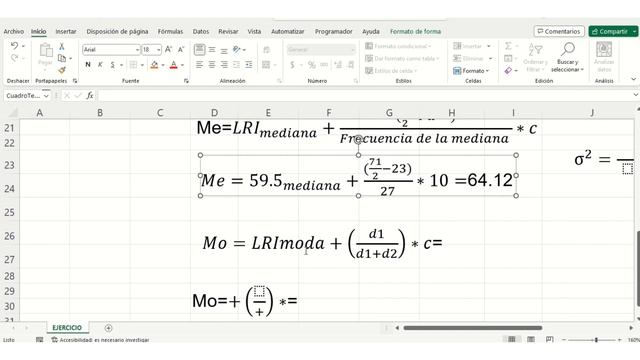Click the macro recording icon in status bar
The image size is (640, 360).
coord(40,340)
